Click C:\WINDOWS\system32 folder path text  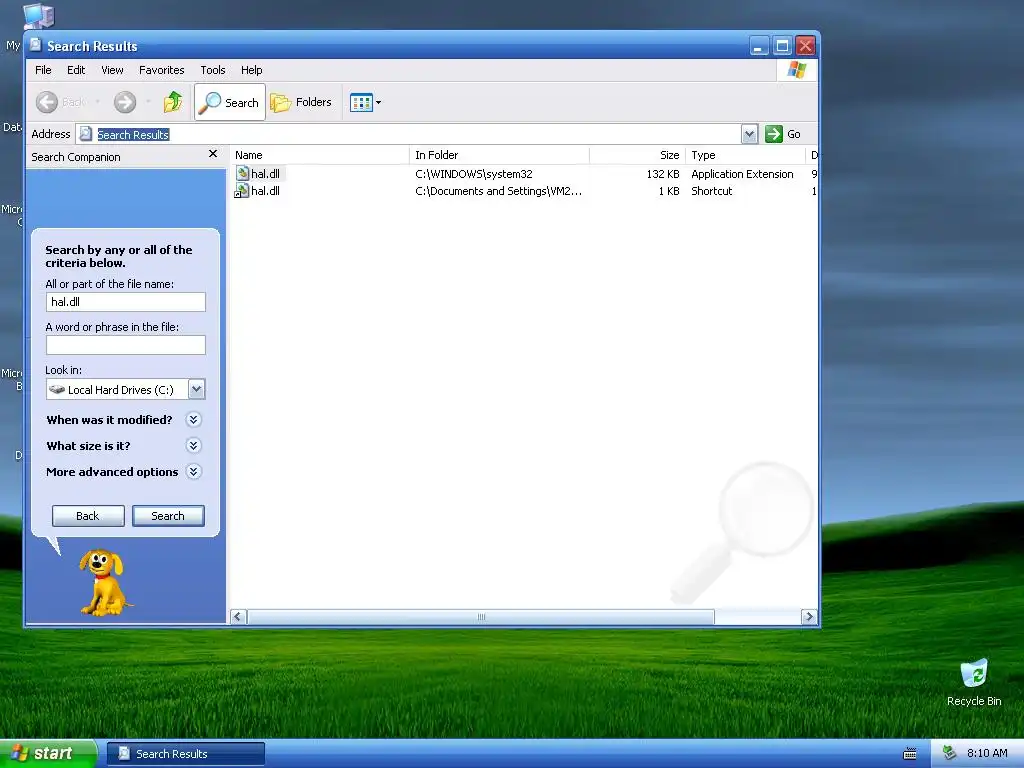pos(473,174)
